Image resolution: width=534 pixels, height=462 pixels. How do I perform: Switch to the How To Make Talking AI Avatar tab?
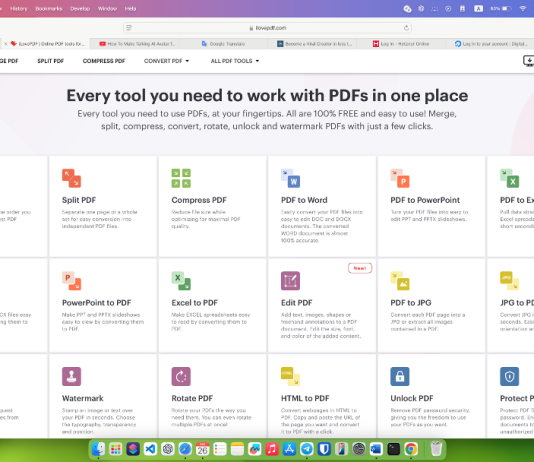coord(137,44)
